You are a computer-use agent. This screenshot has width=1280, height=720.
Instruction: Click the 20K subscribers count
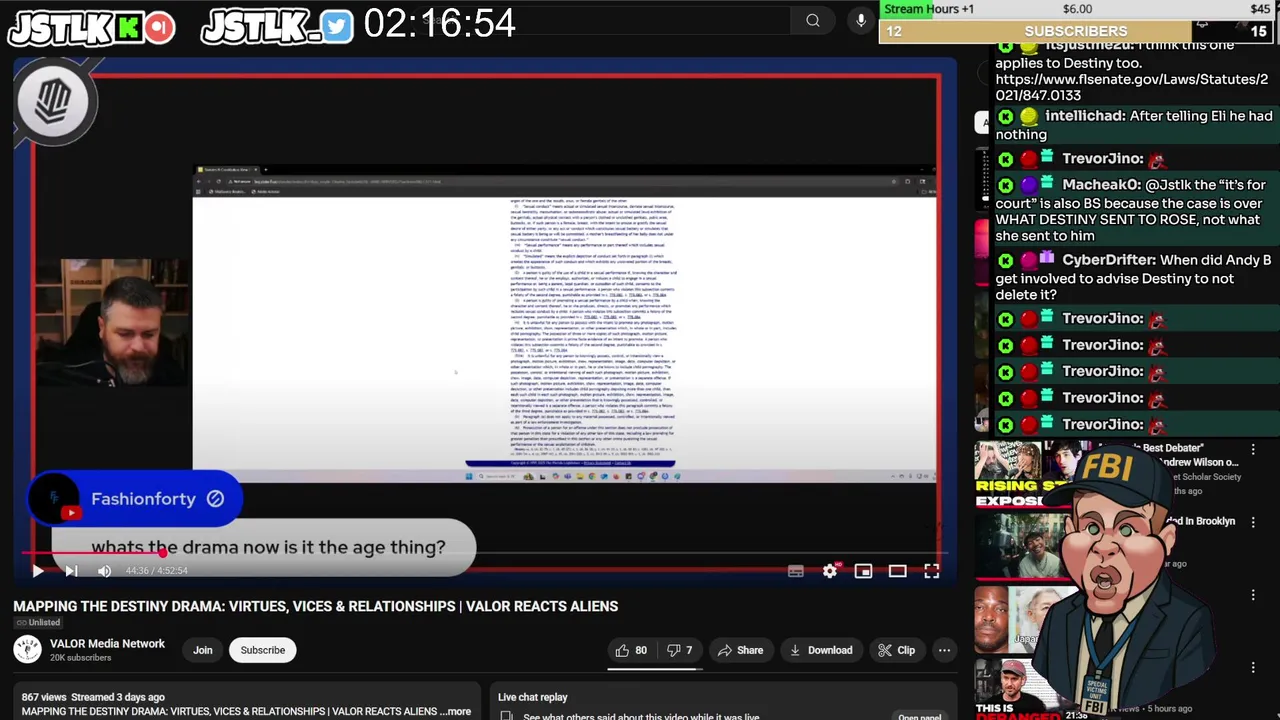[x=81, y=657]
